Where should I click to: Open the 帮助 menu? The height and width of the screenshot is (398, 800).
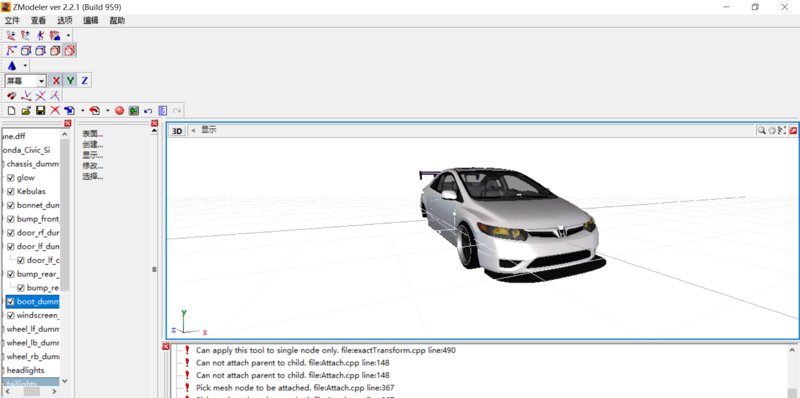(117, 20)
